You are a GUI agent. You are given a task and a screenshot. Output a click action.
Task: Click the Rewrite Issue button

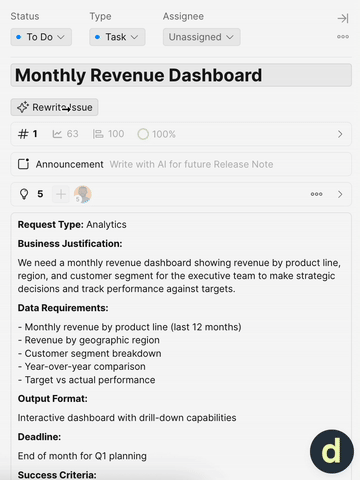pyautogui.click(x=54, y=107)
